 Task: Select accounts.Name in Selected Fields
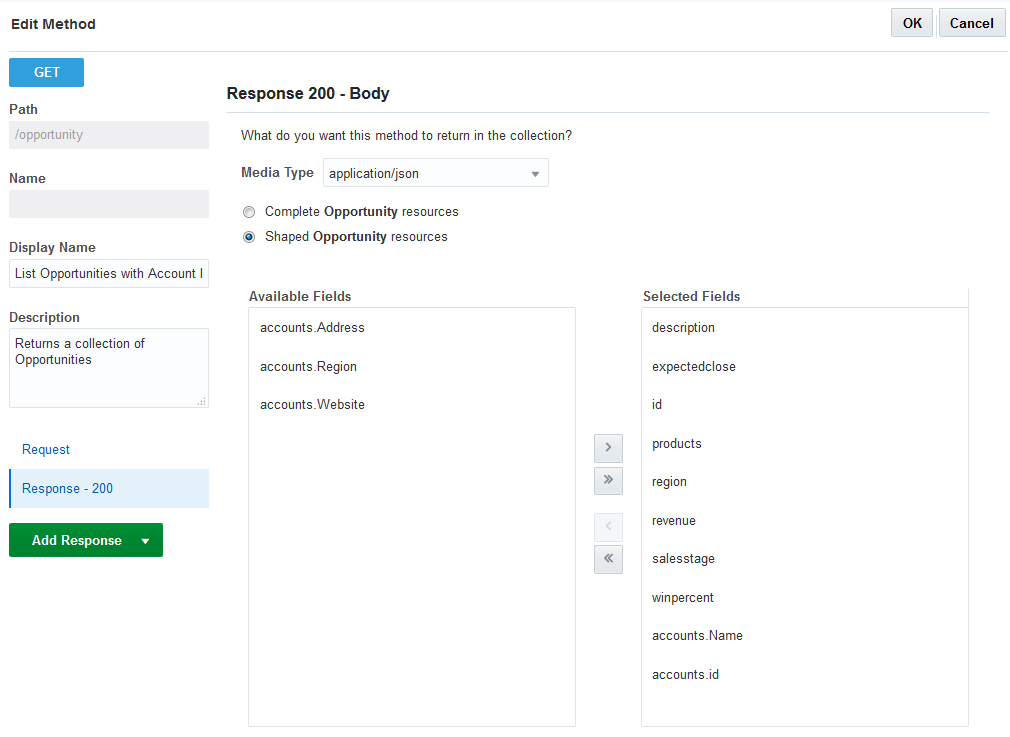point(697,636)
